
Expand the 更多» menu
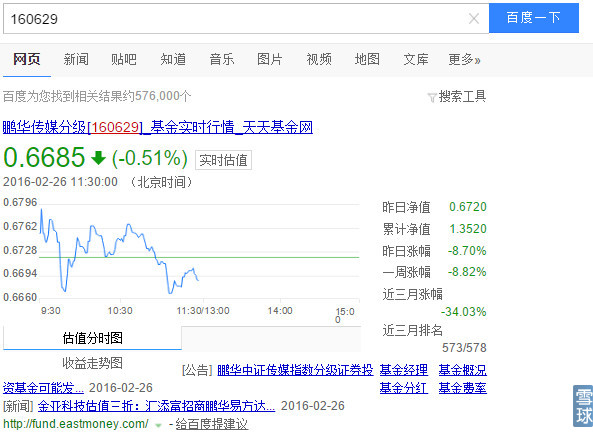click(x=464, y=59)
